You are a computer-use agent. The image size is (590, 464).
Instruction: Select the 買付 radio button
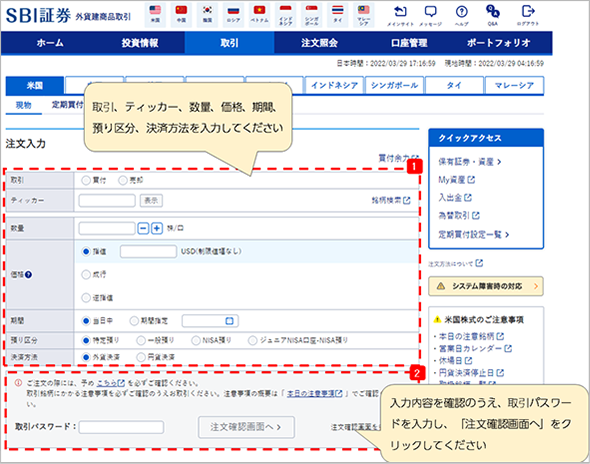[x=86, y=181]
